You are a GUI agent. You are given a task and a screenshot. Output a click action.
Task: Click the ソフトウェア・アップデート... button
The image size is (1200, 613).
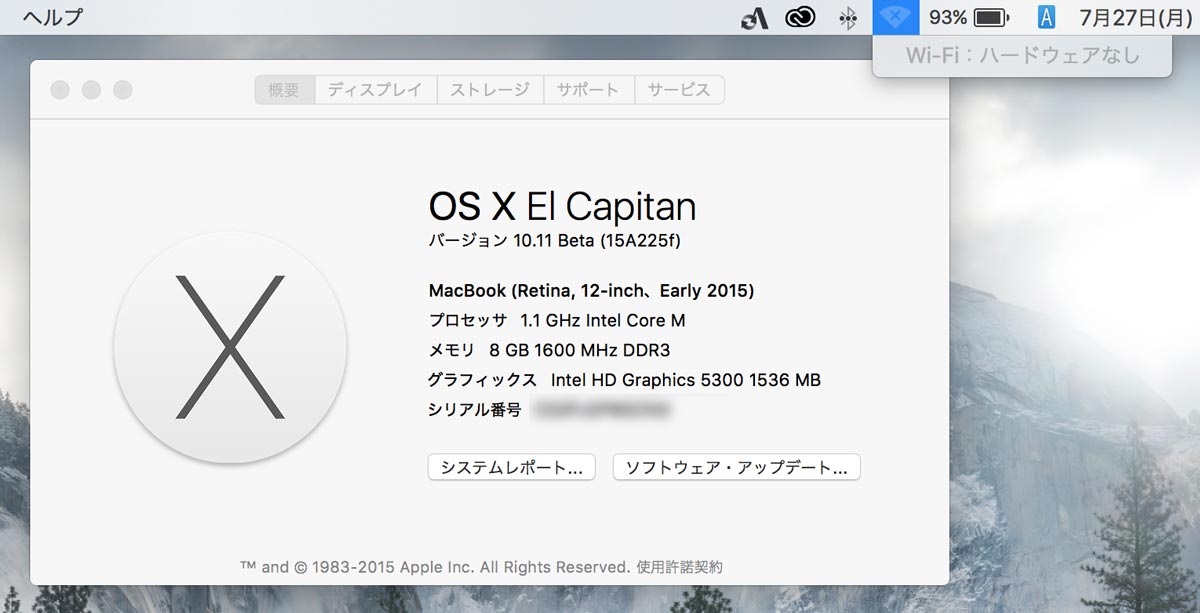pyautogui.click(x=737, y=467)
